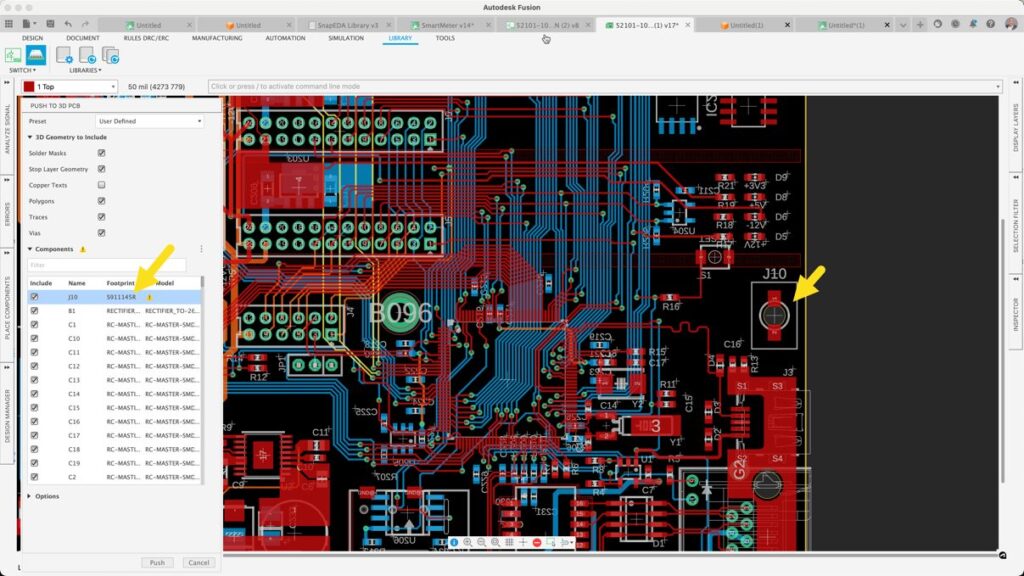This screenshot has height=576, width=1024.
Task: Redo the last undone action
Action: [x=85, y=24]
